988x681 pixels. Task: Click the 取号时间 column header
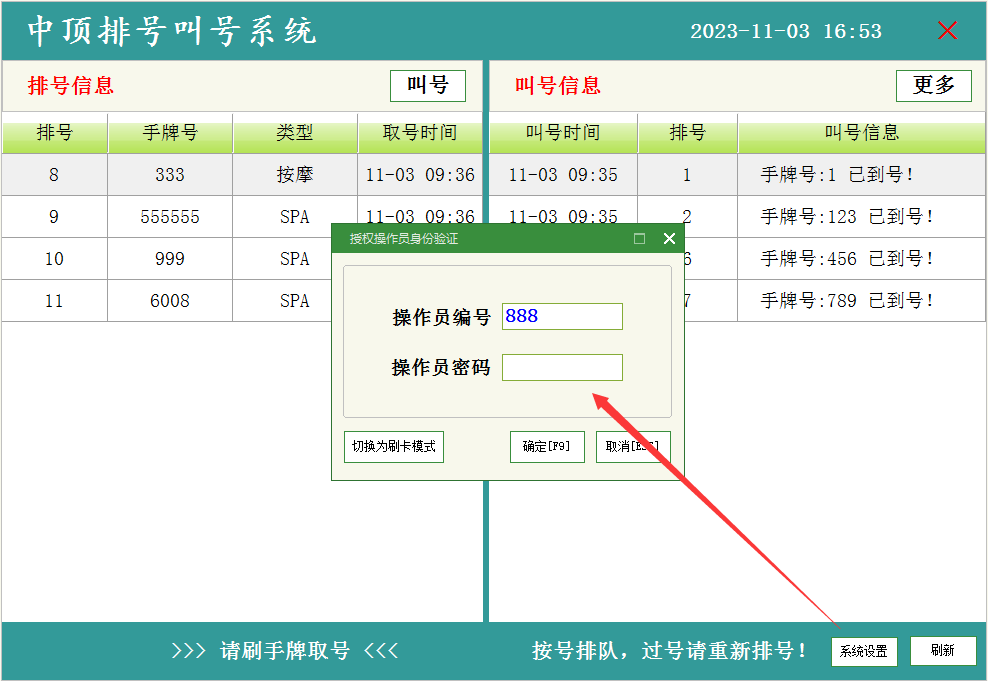[420, 133]
